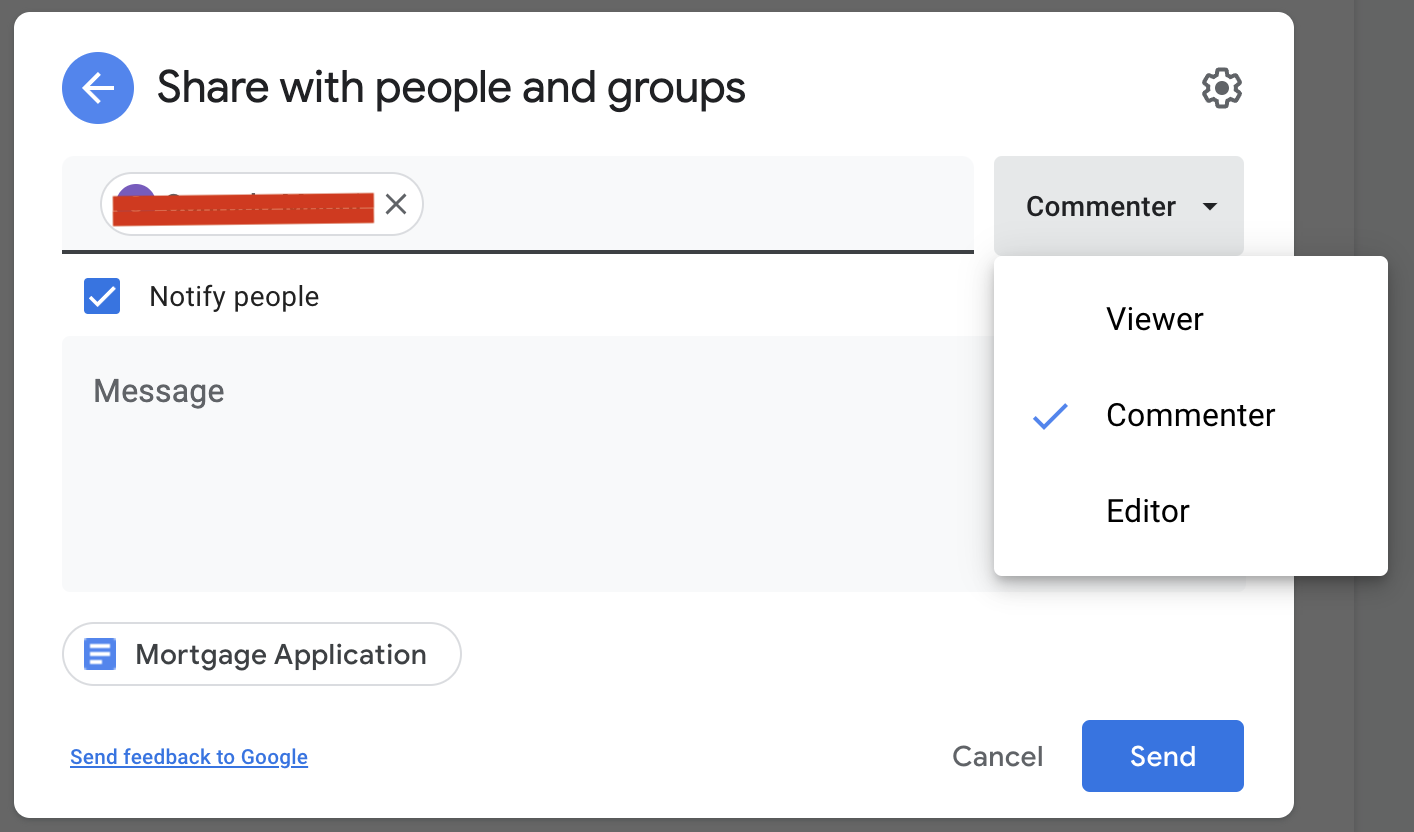Go back using the blue arrow button
The image size is (1414, 832).
coord(98,88)
